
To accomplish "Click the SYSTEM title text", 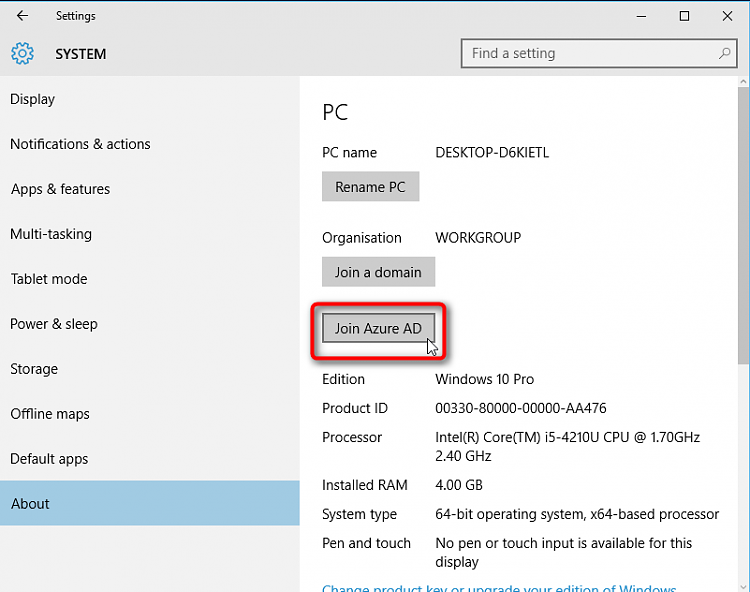I will [81, 54].
